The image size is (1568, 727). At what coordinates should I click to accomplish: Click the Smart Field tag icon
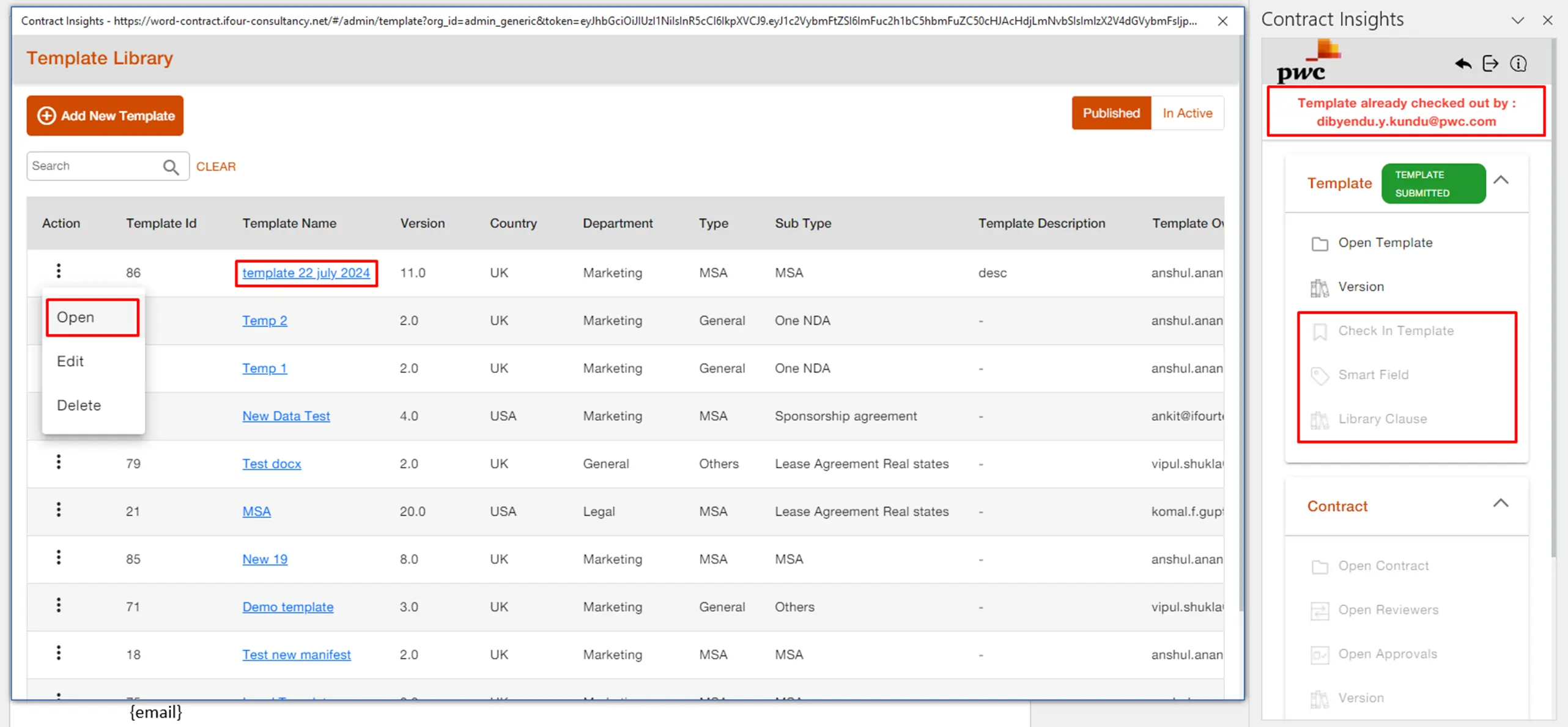(x=1320, y=376)
